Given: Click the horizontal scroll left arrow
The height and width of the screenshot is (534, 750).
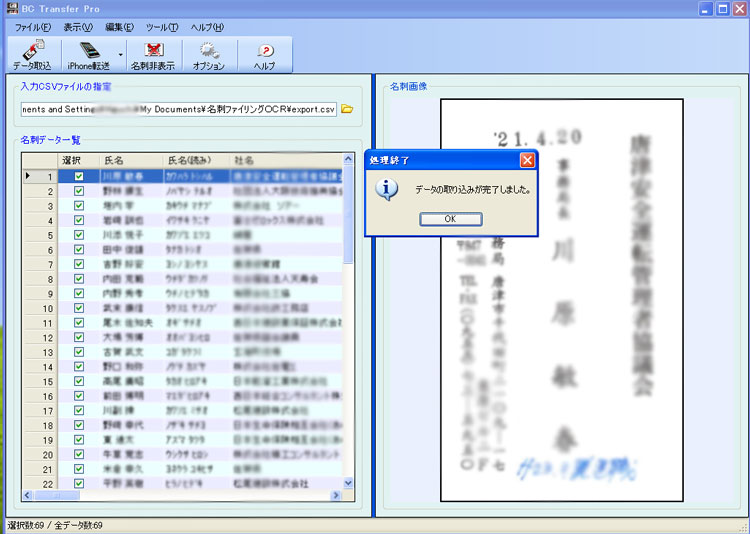Looking at the screenshot, I should tap(27, 495).
